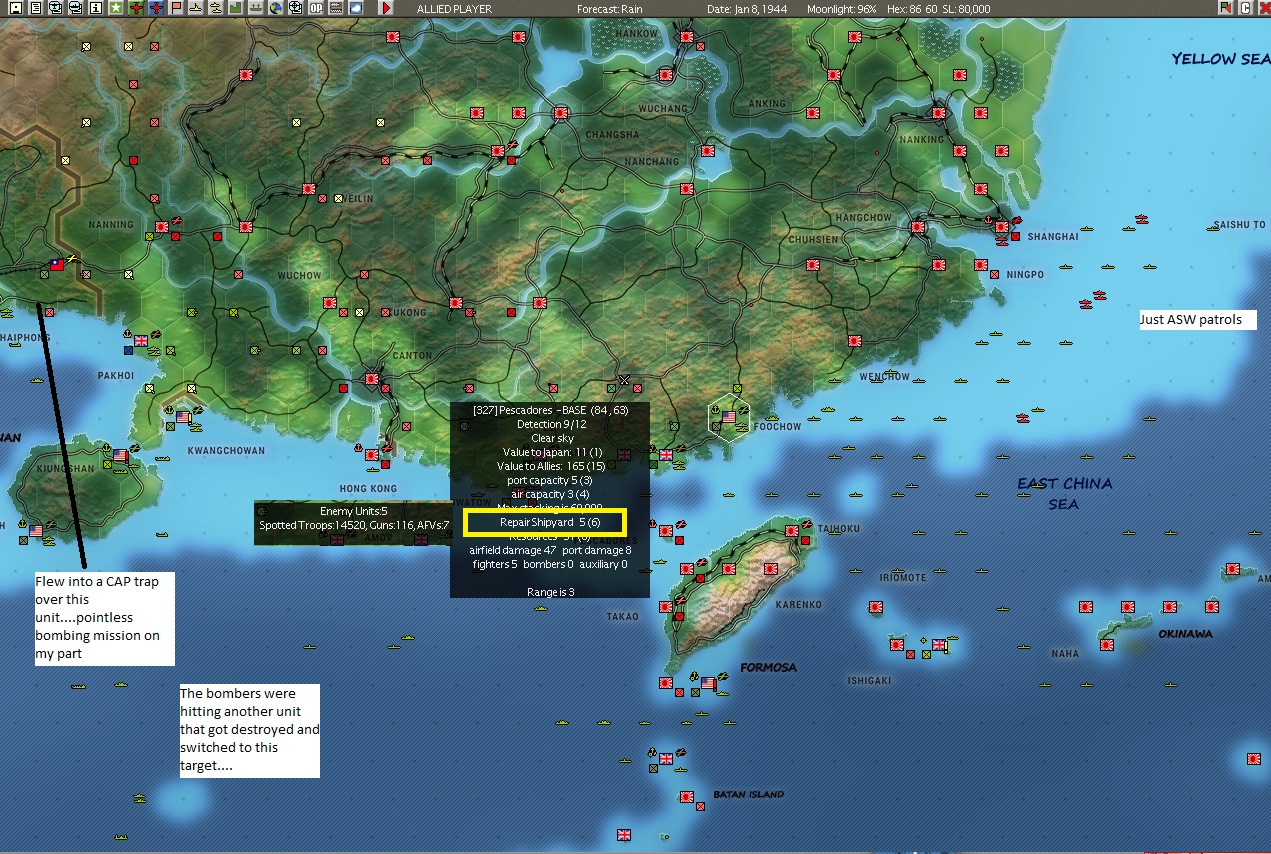The width and height of the screenshot is (1271, 854).
Task: Open the first toolbar menu icon
Action: (16, 8)
